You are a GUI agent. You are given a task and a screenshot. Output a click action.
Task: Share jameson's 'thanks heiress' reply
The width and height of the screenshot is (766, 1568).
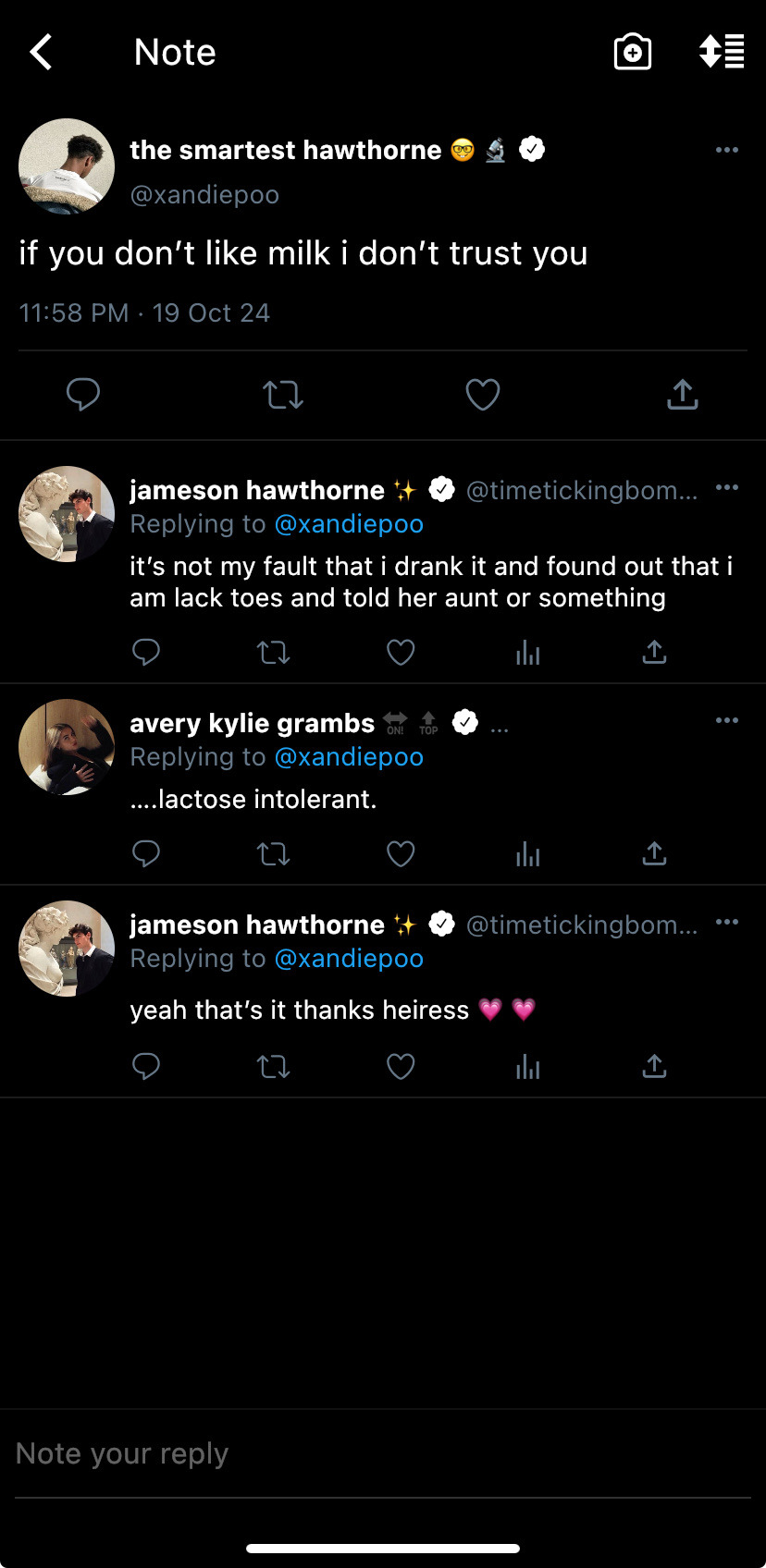pyautogui.click(x=654, y=1067)
